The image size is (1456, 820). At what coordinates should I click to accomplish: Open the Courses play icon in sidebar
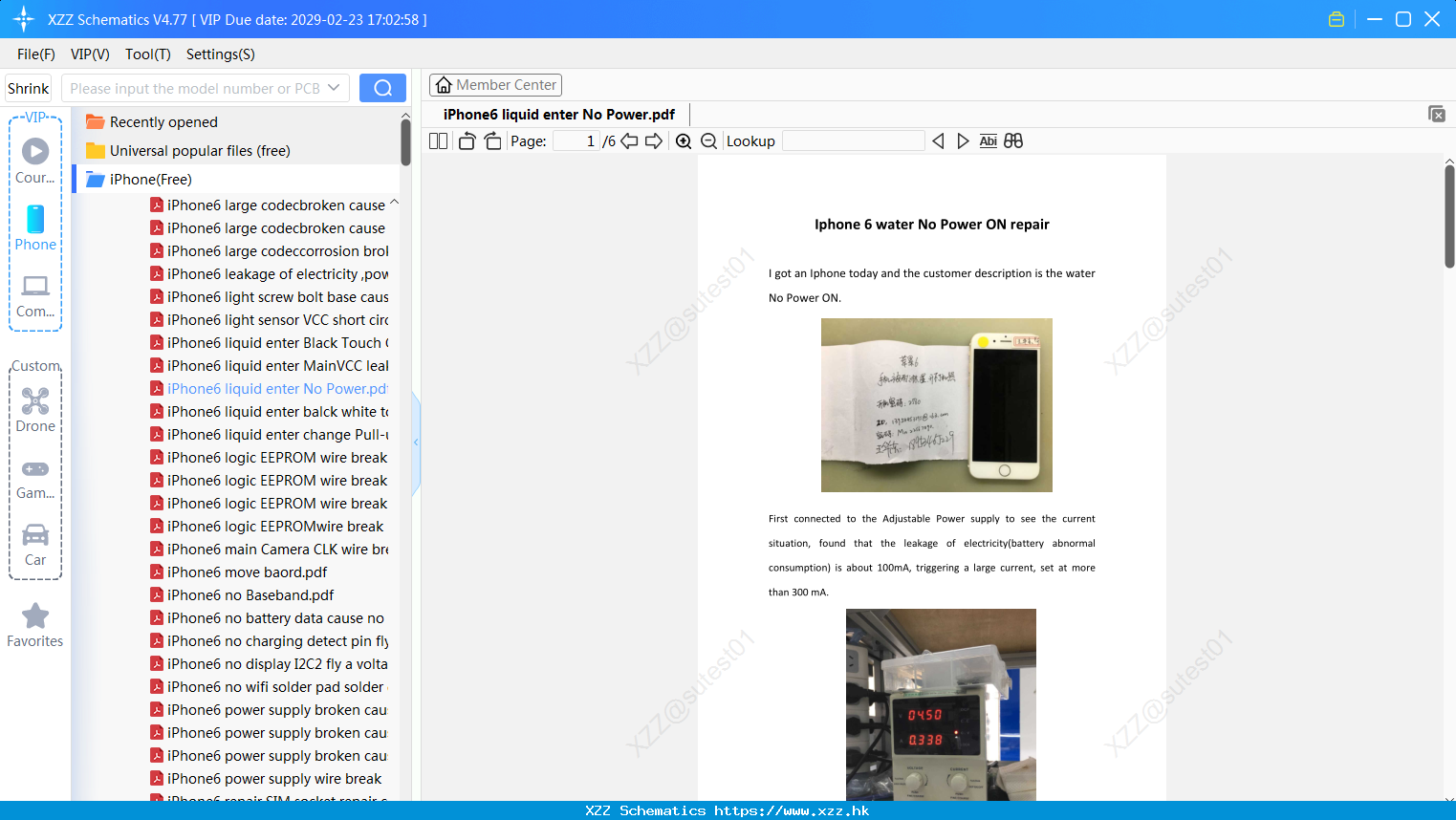coord(35,151)
